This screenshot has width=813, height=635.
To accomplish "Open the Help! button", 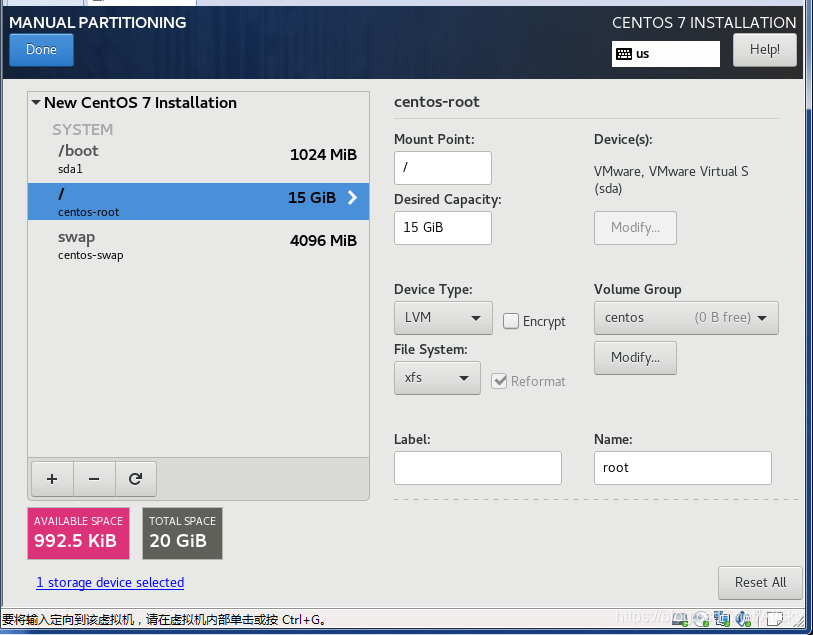I will tap(765, 50).
